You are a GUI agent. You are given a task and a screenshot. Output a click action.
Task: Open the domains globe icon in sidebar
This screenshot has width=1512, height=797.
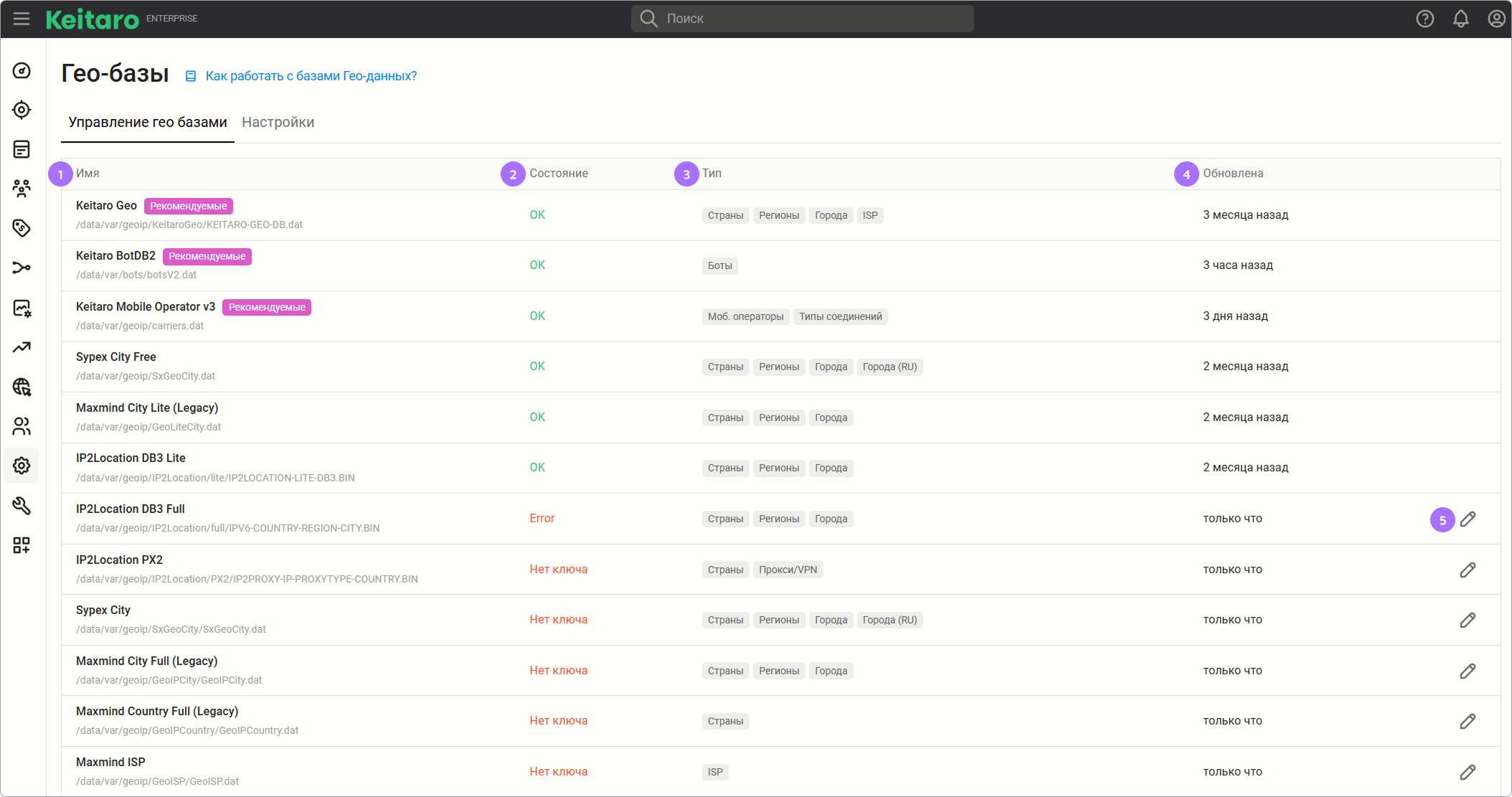[22, 387]
